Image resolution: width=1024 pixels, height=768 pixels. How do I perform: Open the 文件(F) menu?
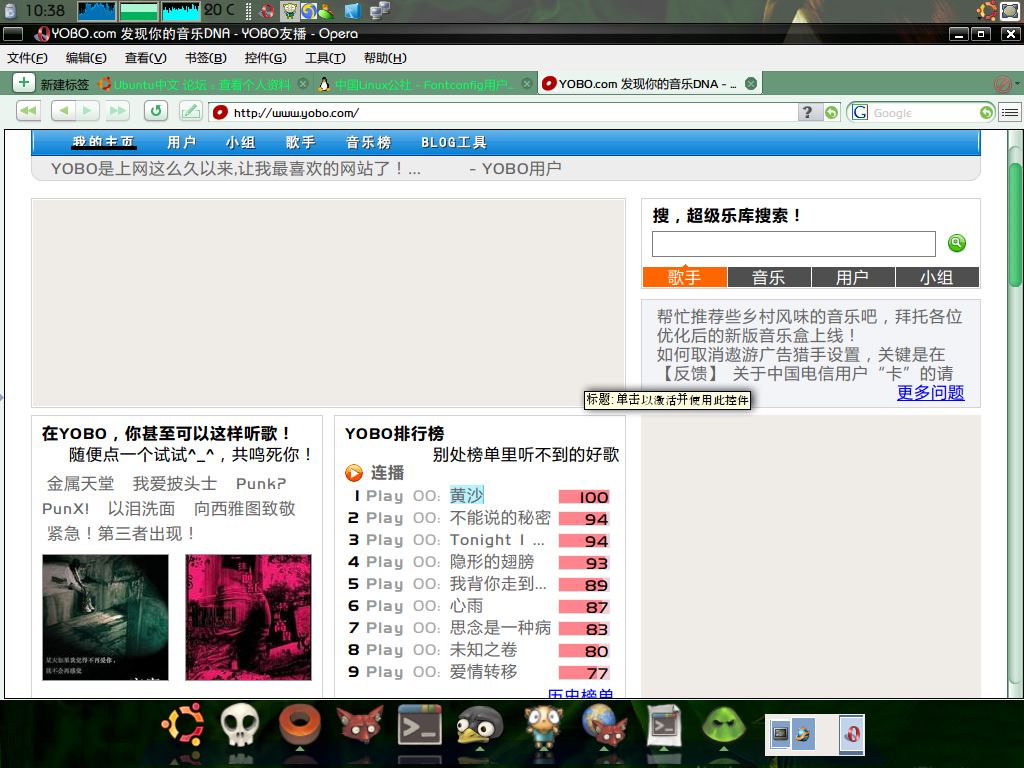pos(27,58)
